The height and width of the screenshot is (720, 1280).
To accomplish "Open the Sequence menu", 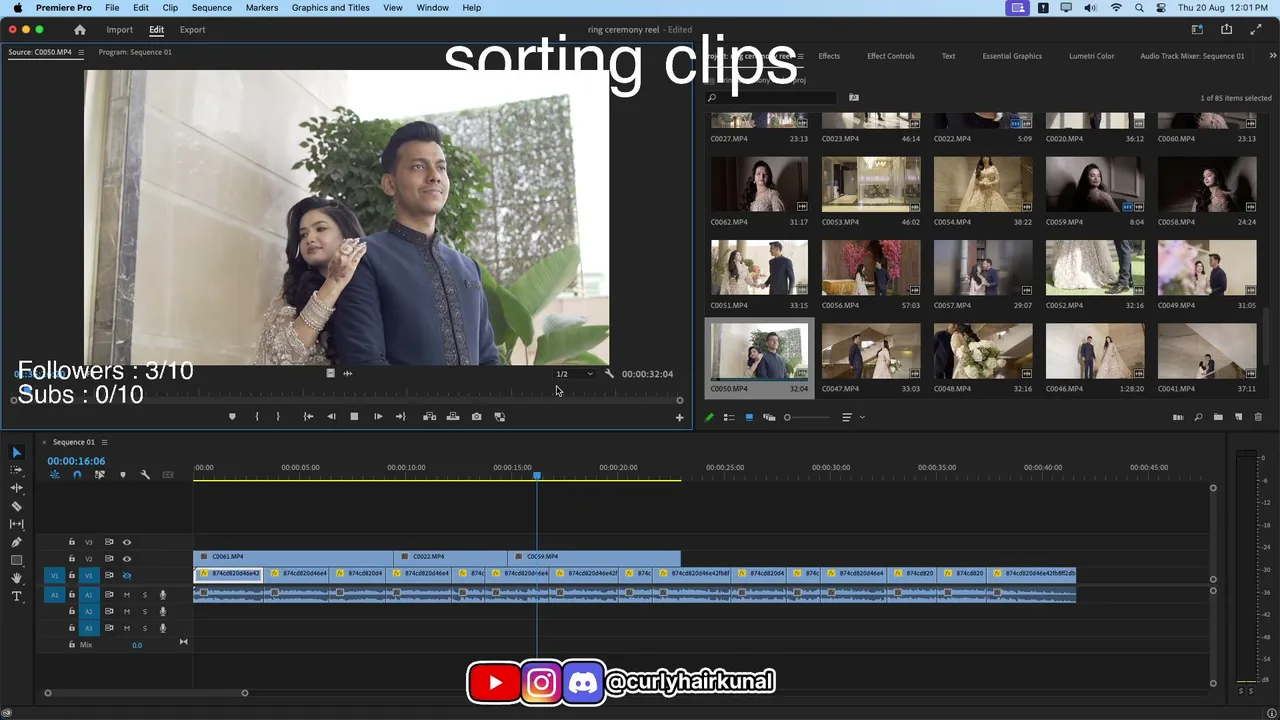I will (x=211, y=8).
